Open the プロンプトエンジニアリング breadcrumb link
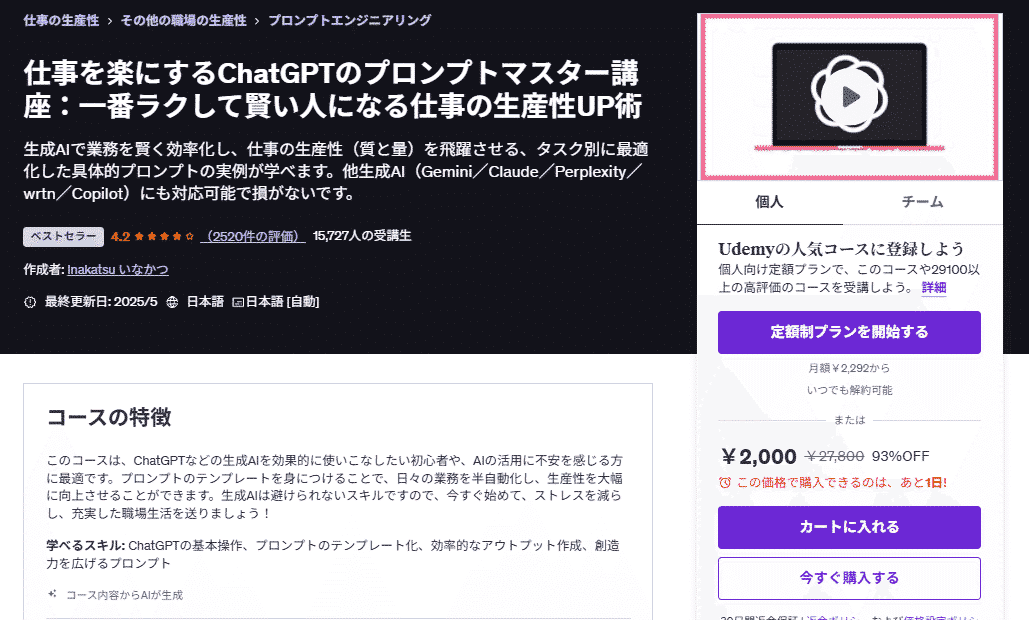Image resolution: width=1029 pixels, height=620 pixels. click(x=351, y=18)
